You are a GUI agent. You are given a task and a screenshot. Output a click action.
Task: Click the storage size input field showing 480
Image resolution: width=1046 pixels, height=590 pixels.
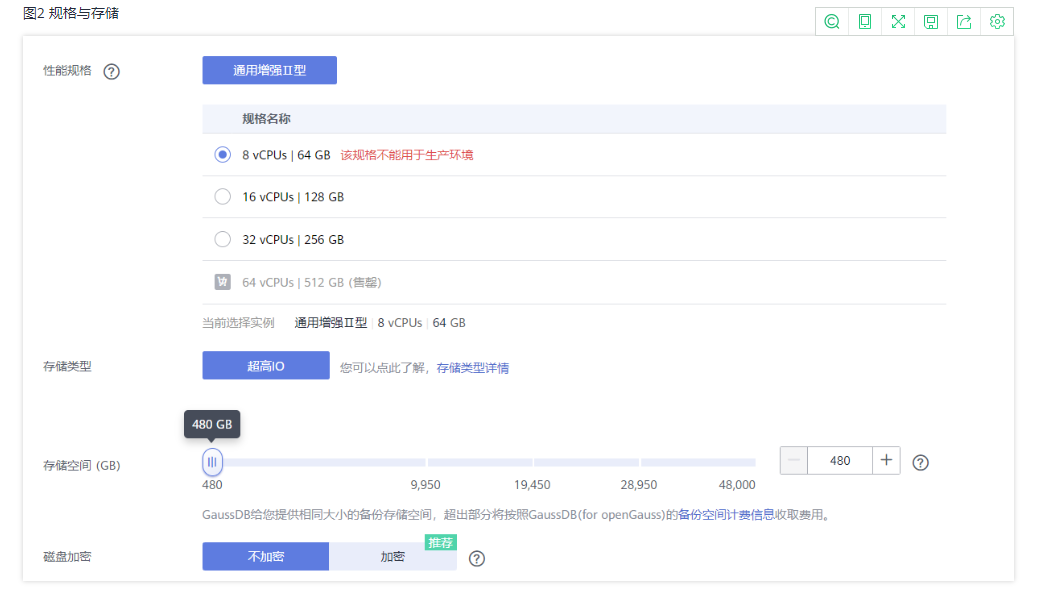click(x=840, y=461)
